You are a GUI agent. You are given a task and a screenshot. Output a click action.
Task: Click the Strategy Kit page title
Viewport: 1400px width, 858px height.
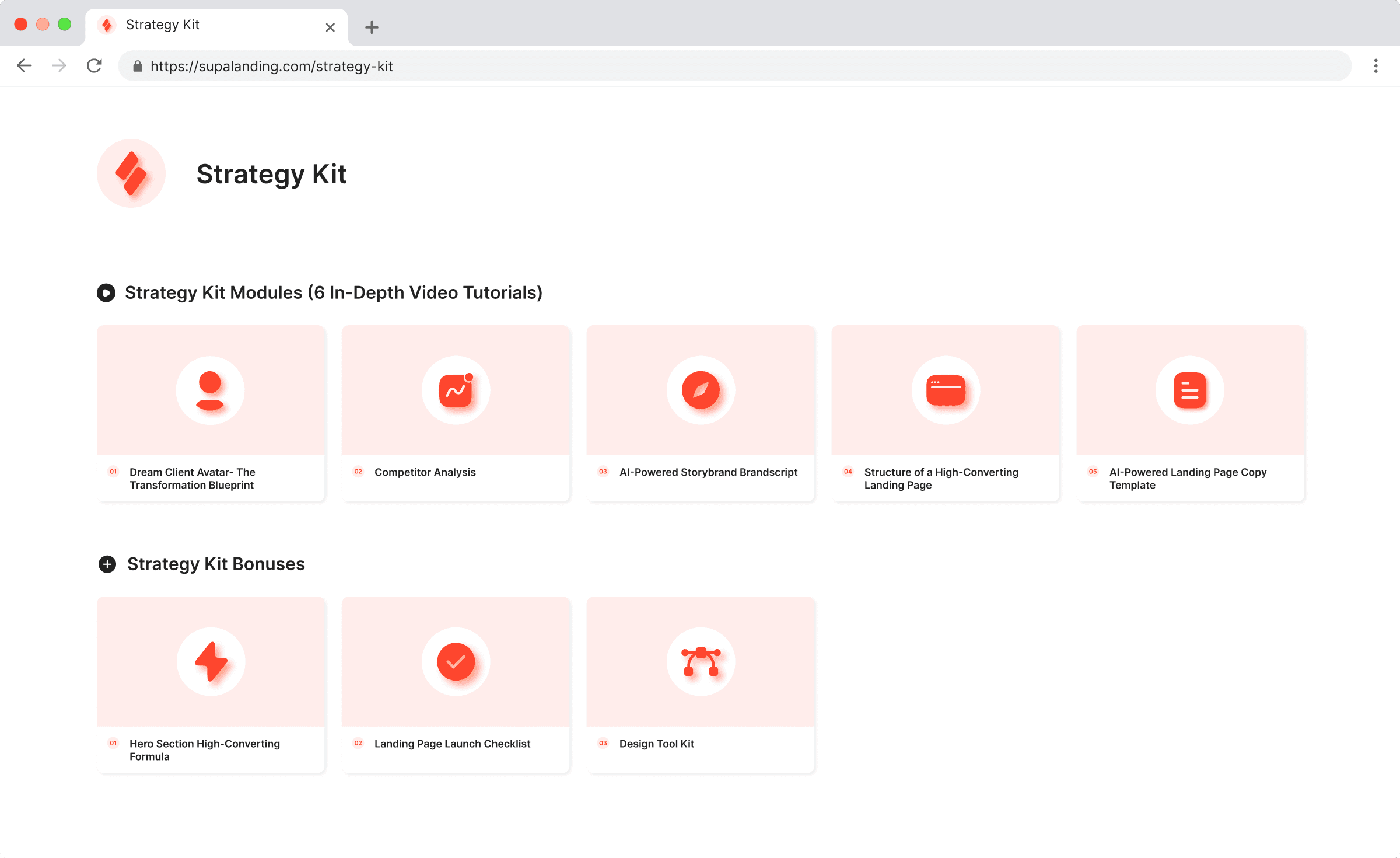272,174
